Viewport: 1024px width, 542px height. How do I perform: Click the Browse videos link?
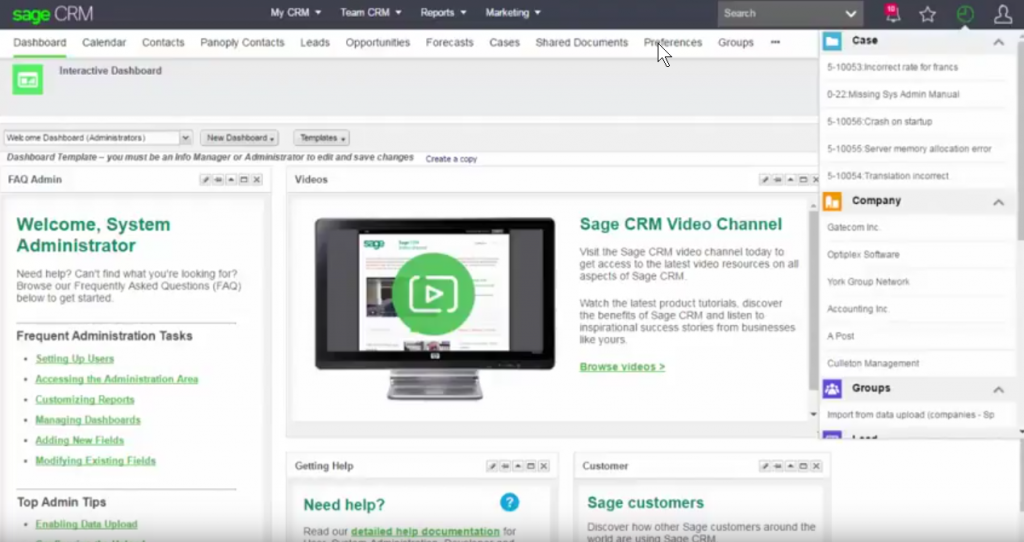(x=622, y=367)
